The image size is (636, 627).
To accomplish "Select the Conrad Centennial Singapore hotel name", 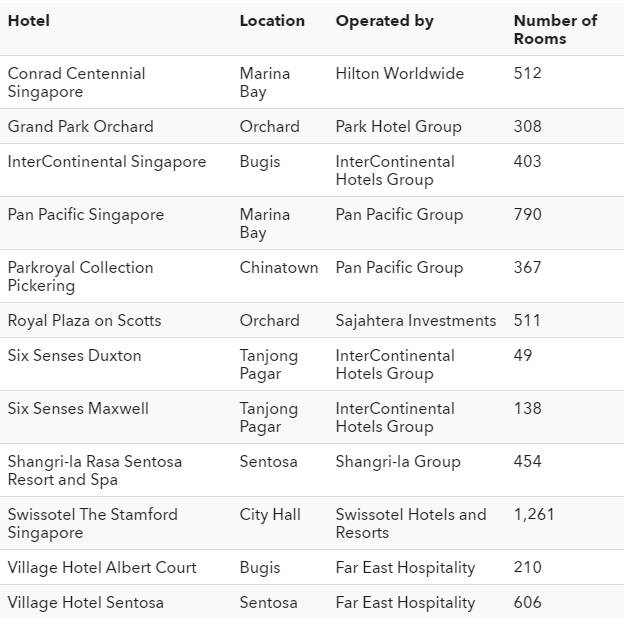I will click(76, 82).
